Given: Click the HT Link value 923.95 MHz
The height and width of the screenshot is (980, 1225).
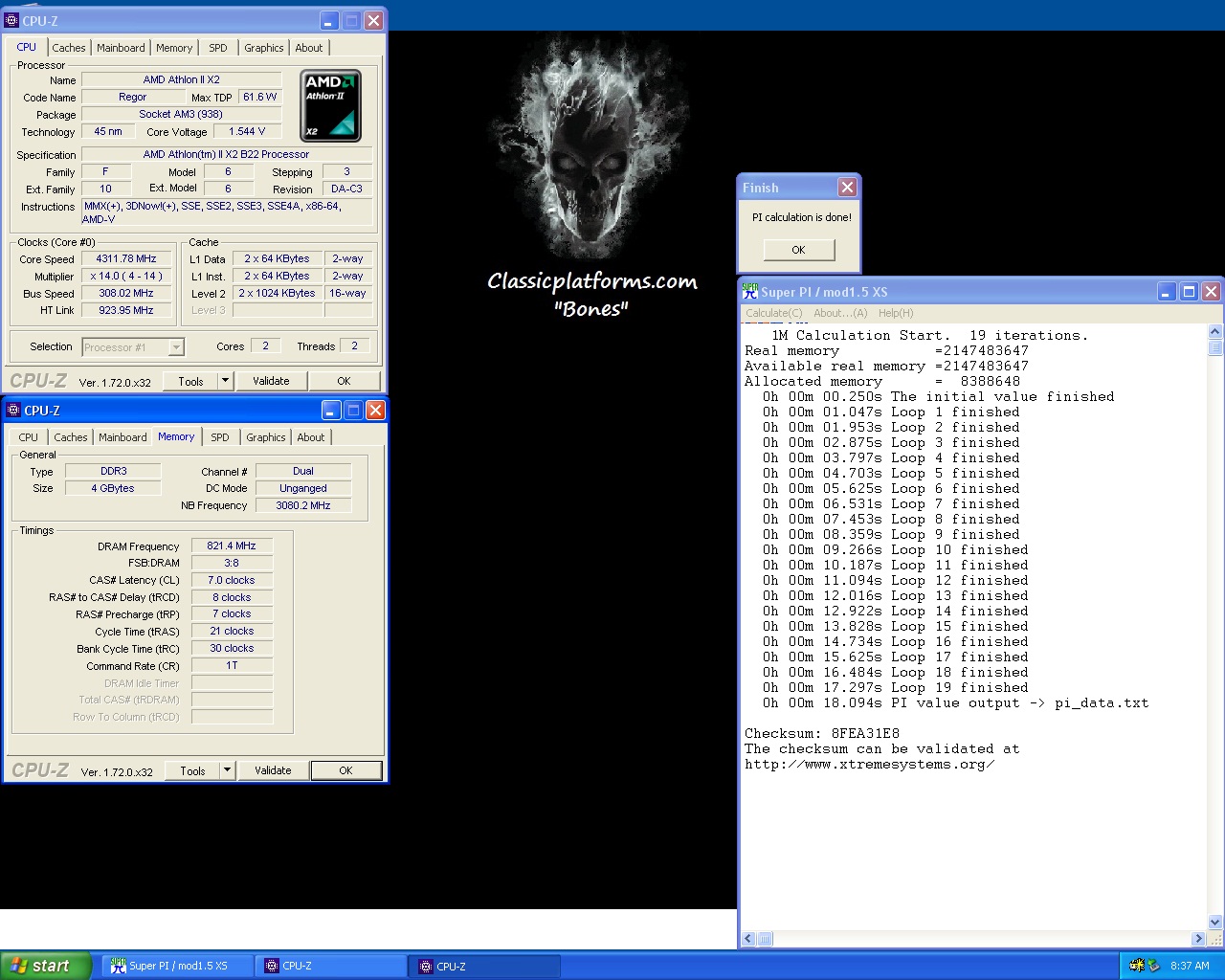Looking at the screenshot, I should click(126, 310).
